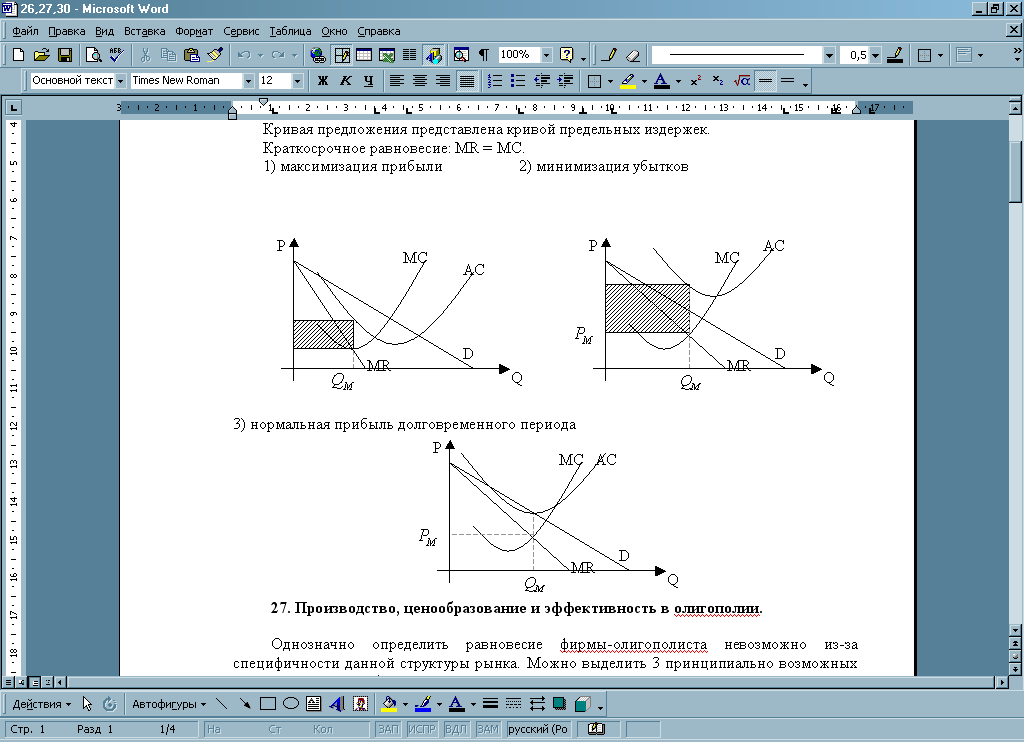The image size is (1024, 742).
Task: Open the Формат menu
Action: pyautogui.click(x=194, y=31)
